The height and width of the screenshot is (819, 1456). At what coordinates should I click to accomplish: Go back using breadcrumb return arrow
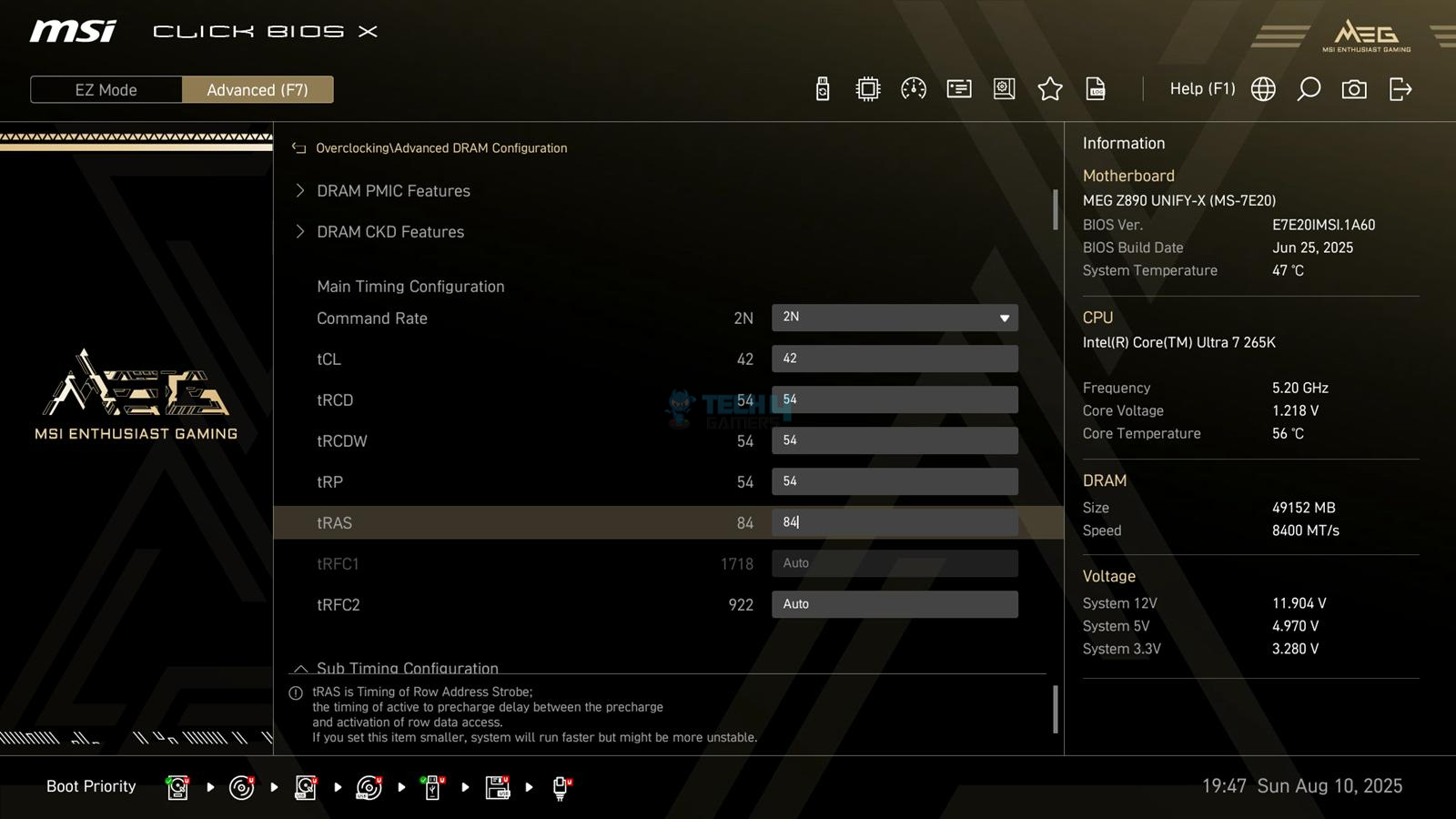pyautogui.click(x=298, y=147)
